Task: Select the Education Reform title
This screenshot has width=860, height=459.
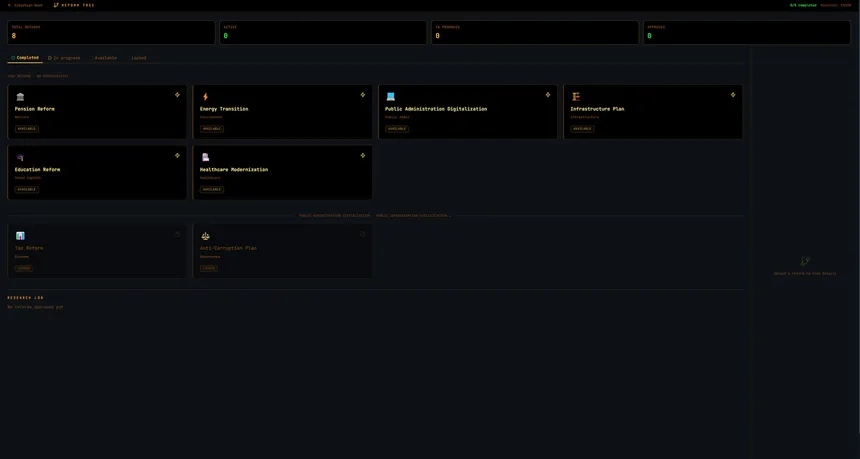Action: tap(37, 169)
